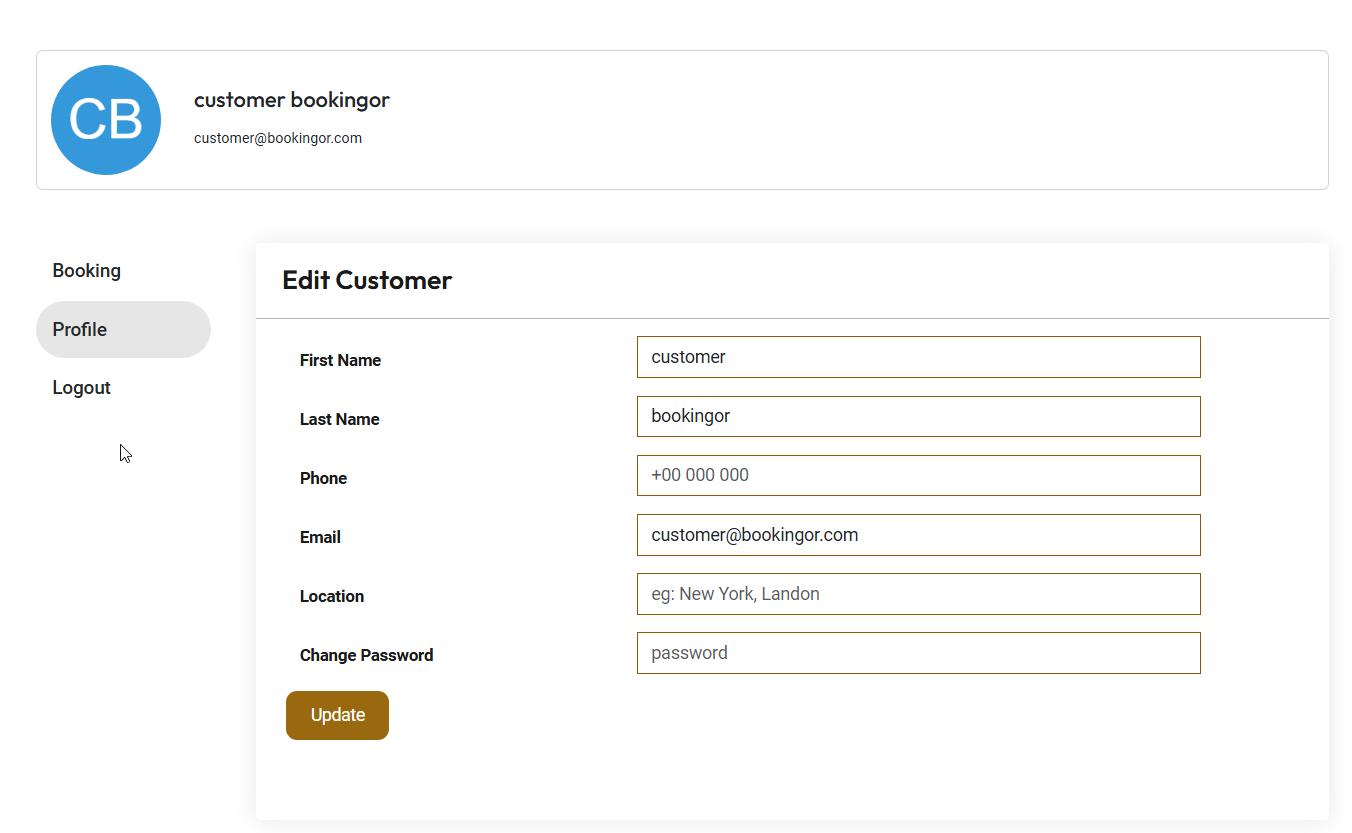
Task: Click the Edit Customer heading
Action: point(367,280)
